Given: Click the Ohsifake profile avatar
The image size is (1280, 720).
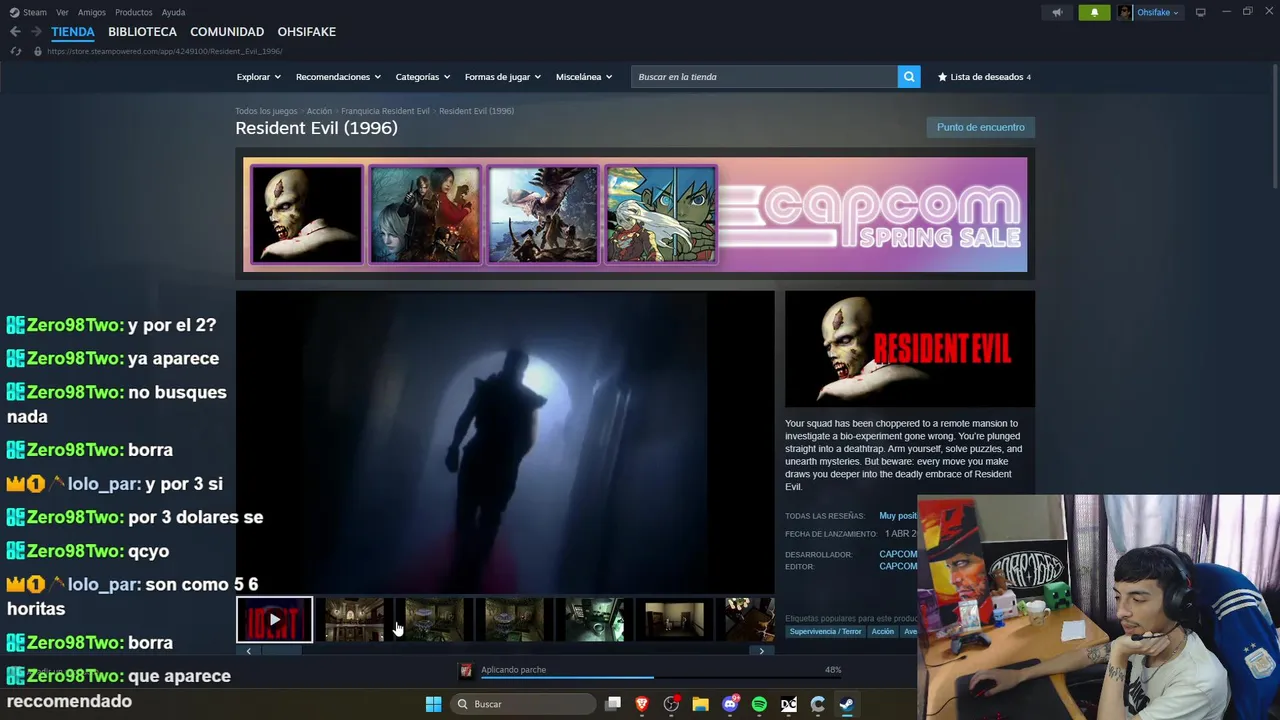Looking at the screenshot, I should click(x=1125, y=12).
